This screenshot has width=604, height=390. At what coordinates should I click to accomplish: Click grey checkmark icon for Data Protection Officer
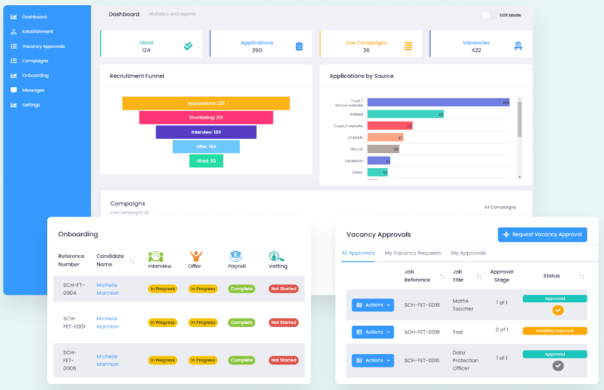coord(558,366)
